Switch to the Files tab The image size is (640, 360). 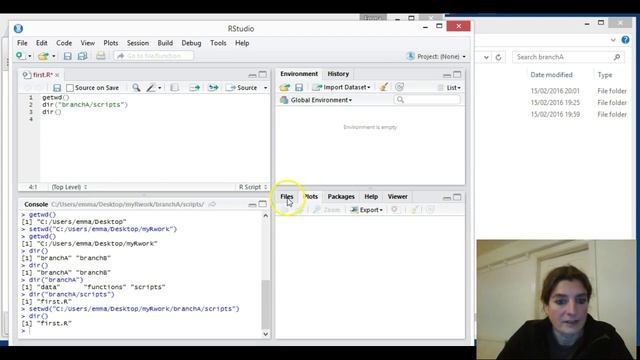pos(287,196)
